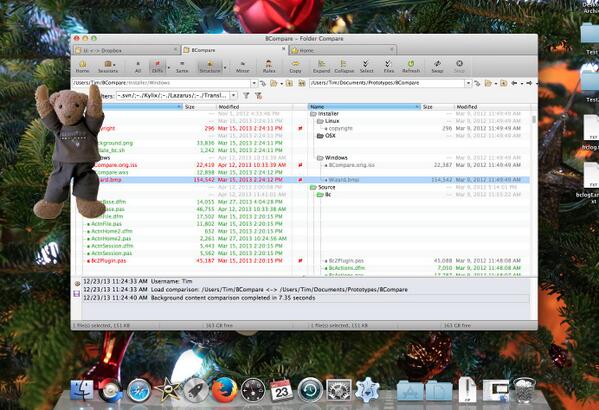Screen dimensions: 599x410
Task: Toggle the Structure folder view button
Action: tap(210, 66)
